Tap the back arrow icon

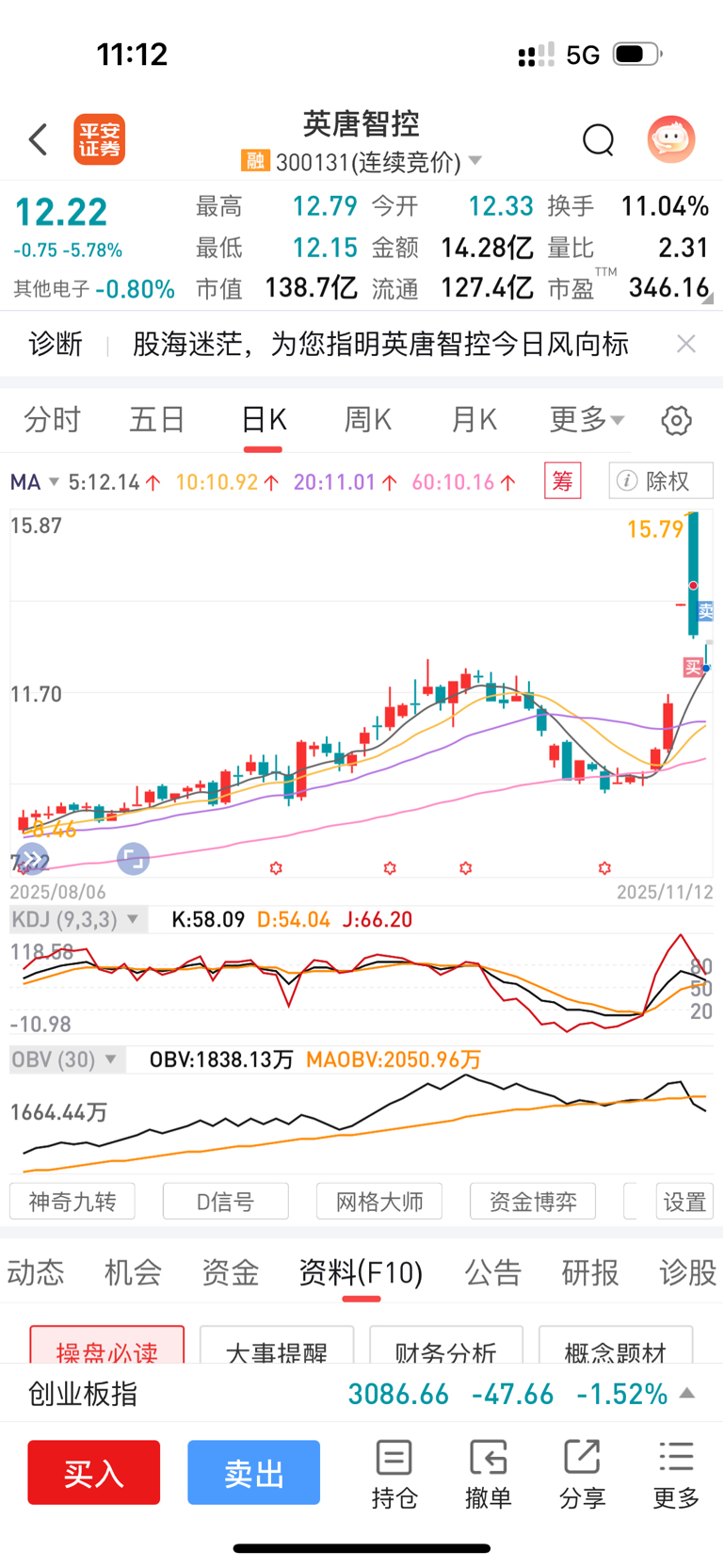(38, 139)
